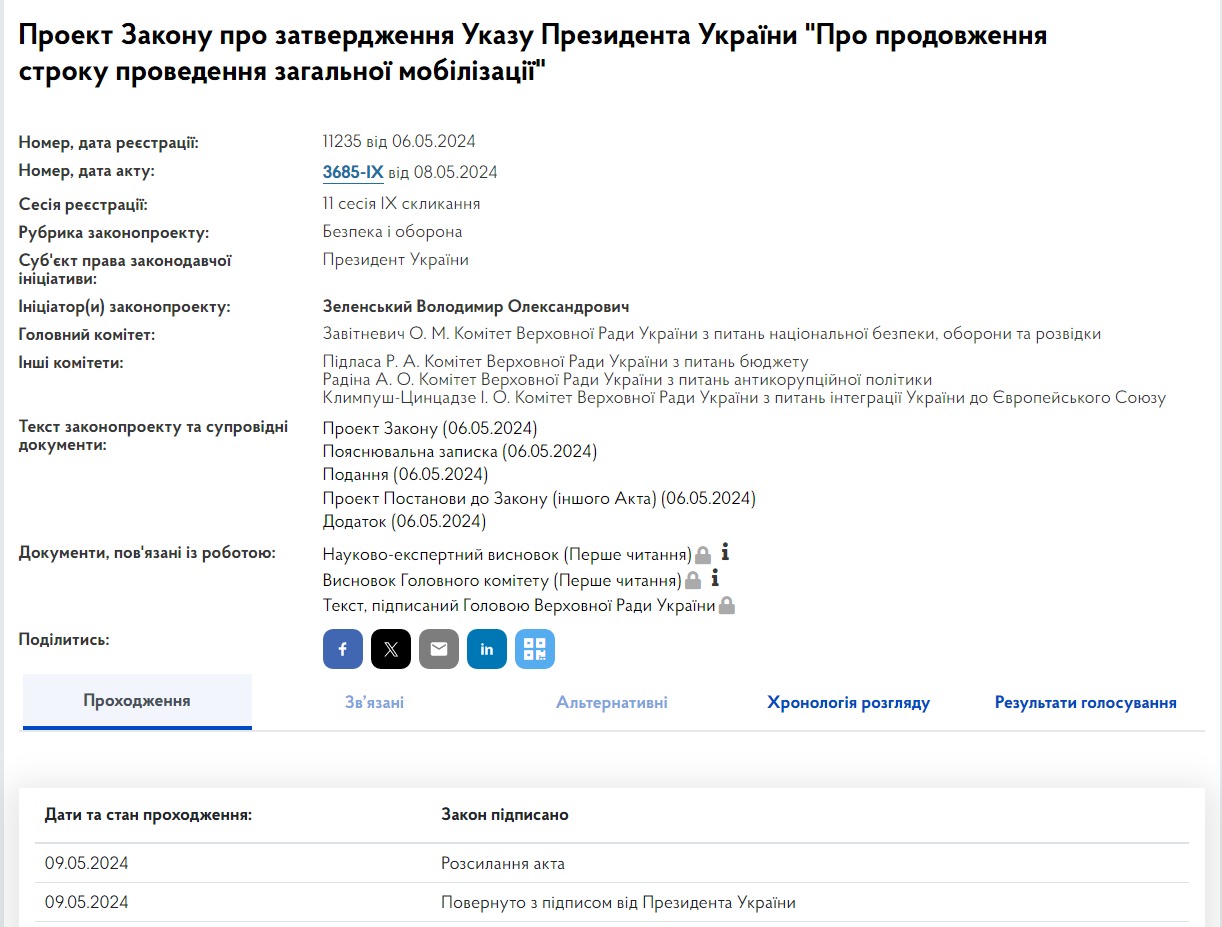This screenshot has width=1222, height=927.
Task: Open Додаток (06.05.2024) document
Action: click(404, 521)
